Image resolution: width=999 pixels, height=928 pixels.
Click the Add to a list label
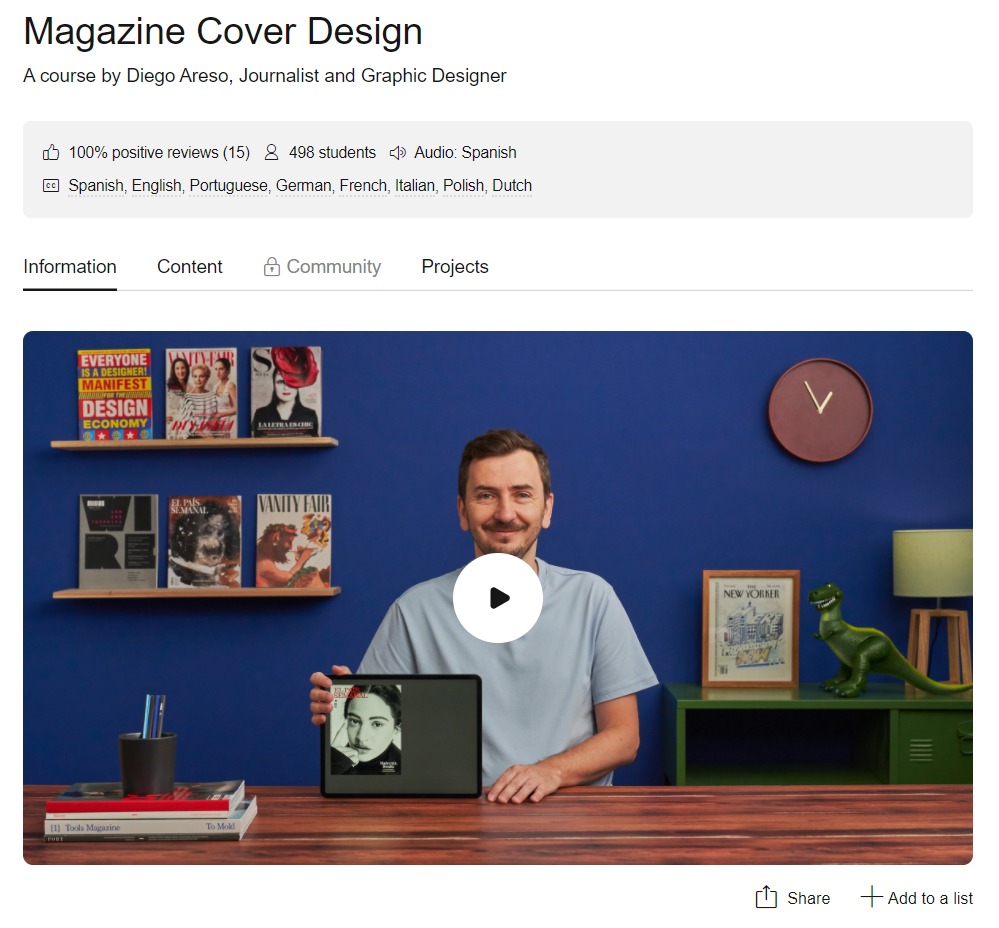tap(930, 898)
